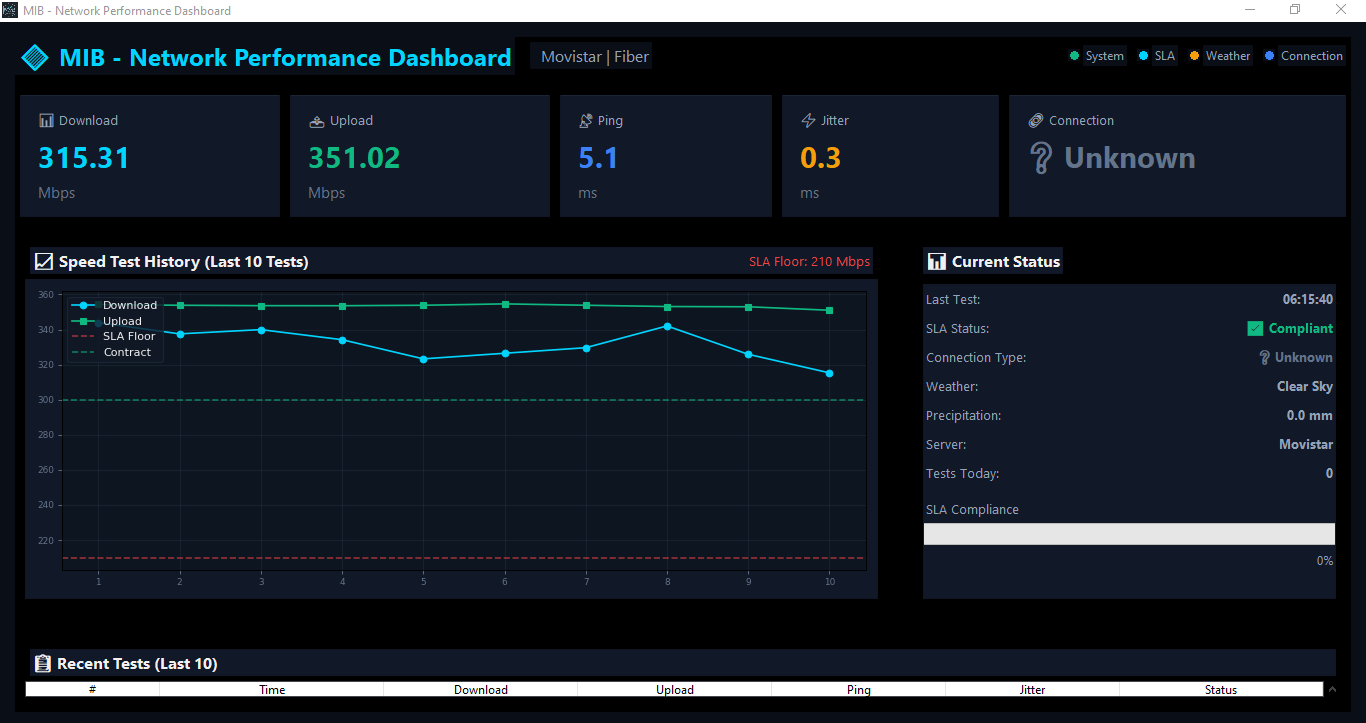Click the Contract legend entry
The width and height of the screenshot is (1366, 723).
tap(112, 352)
